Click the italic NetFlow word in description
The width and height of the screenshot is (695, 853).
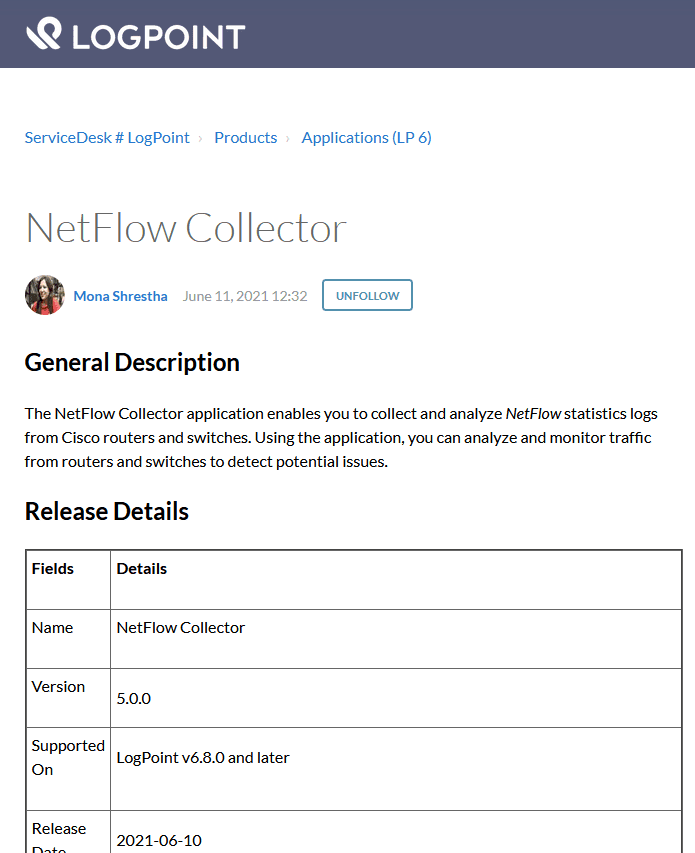point(533,413)
